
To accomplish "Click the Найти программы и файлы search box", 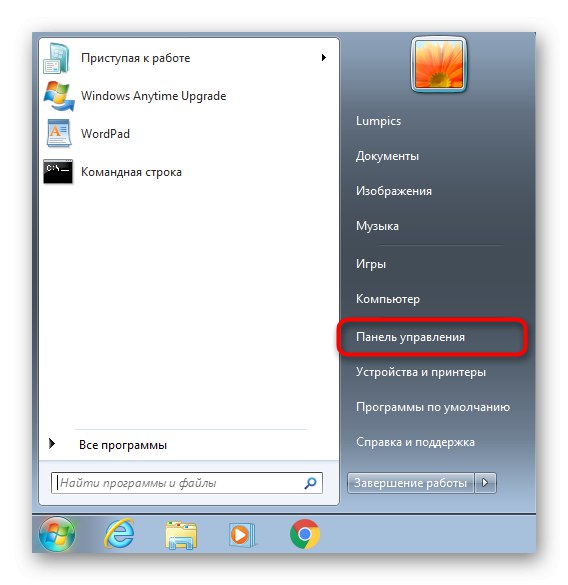I will coord(187,483).
